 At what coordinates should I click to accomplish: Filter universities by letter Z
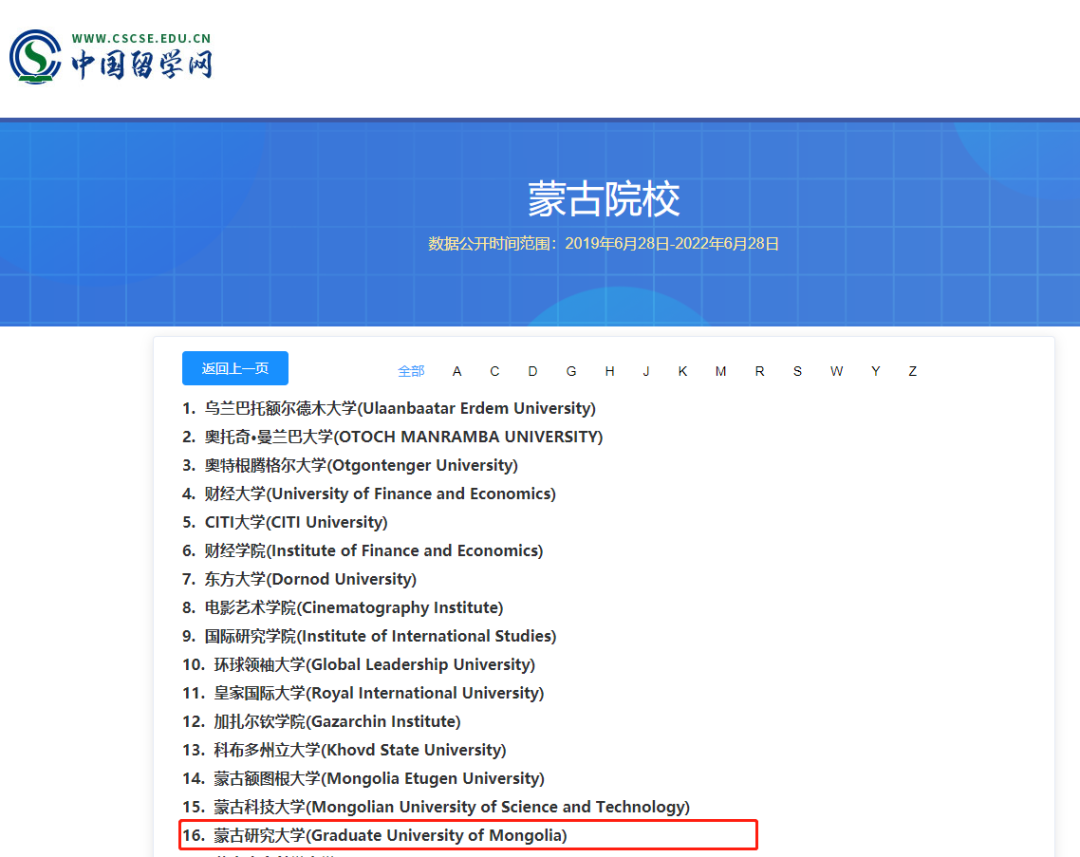(x=913, y=371)
